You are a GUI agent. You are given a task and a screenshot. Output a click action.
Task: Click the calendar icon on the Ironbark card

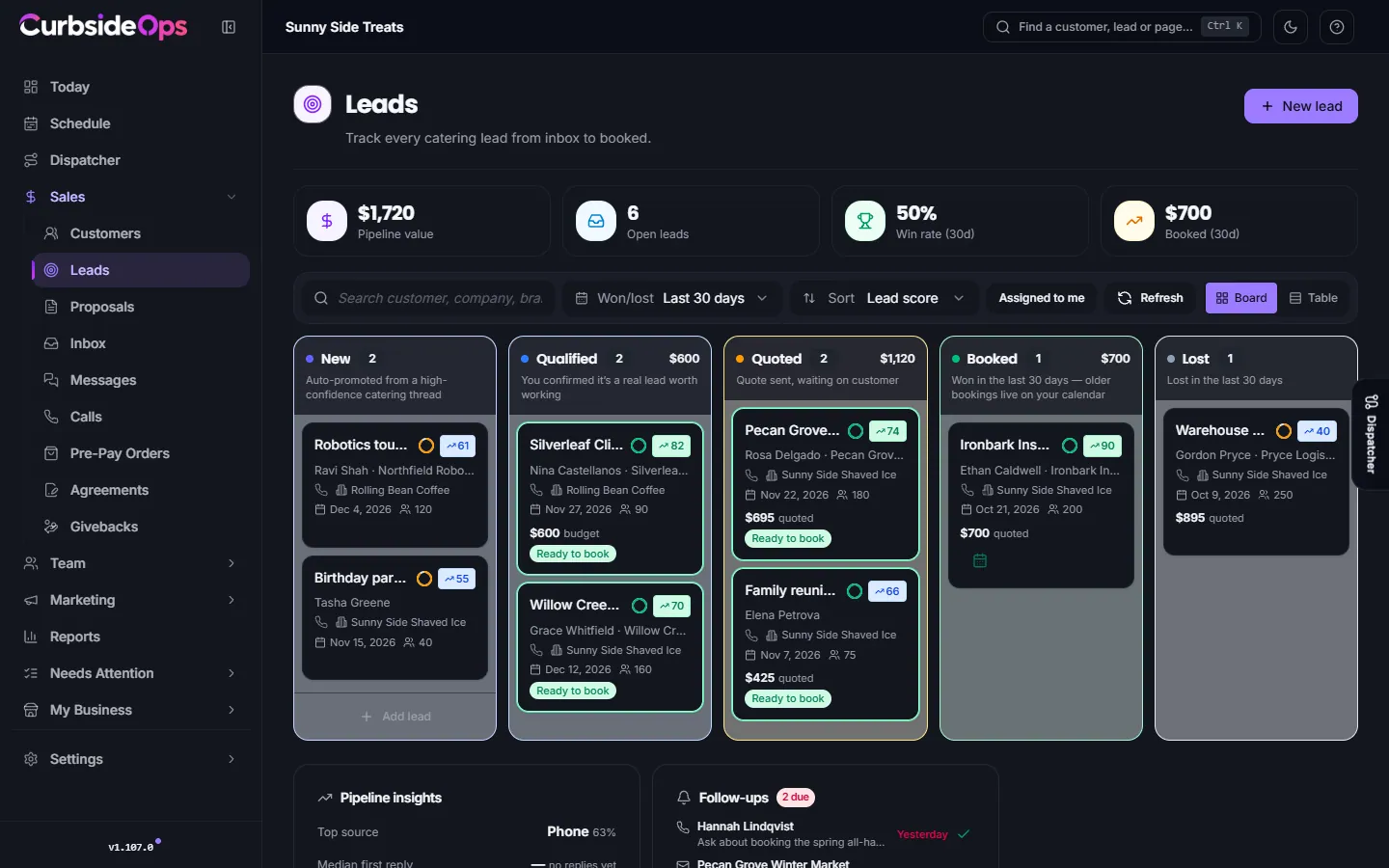(x=980, y=560)
